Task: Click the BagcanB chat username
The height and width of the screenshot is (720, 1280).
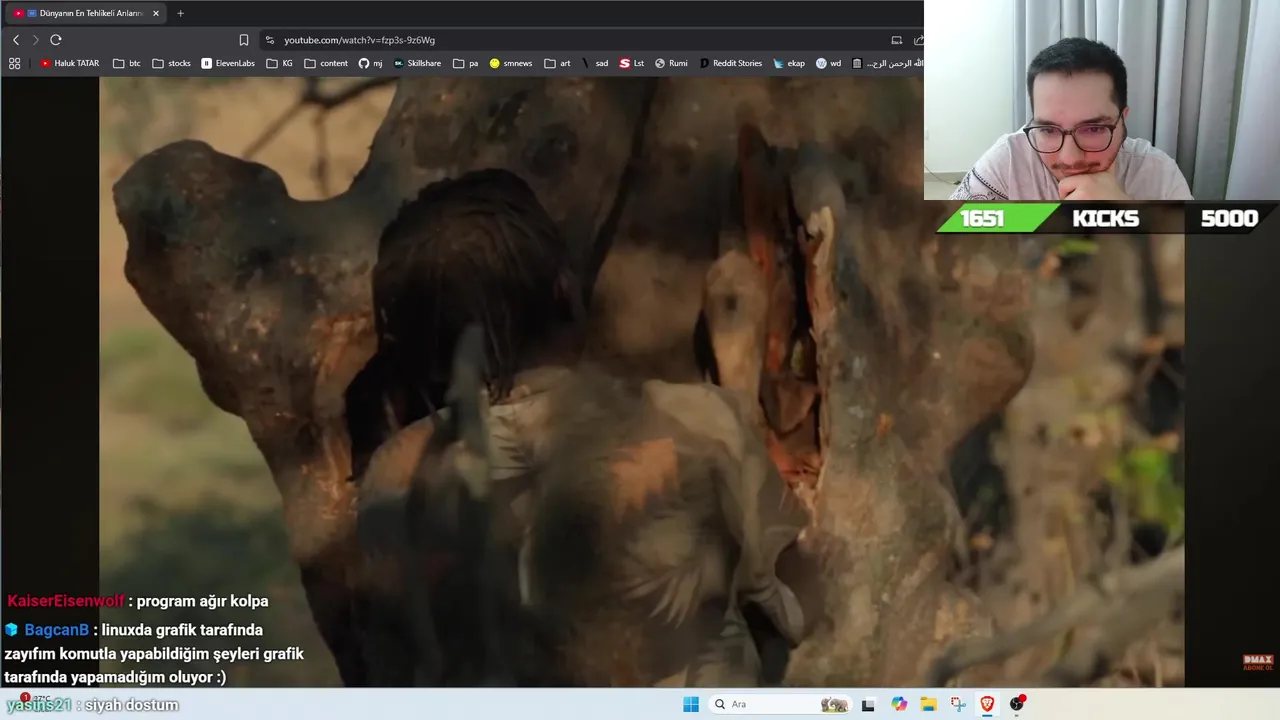Action: tap(56, 630)
